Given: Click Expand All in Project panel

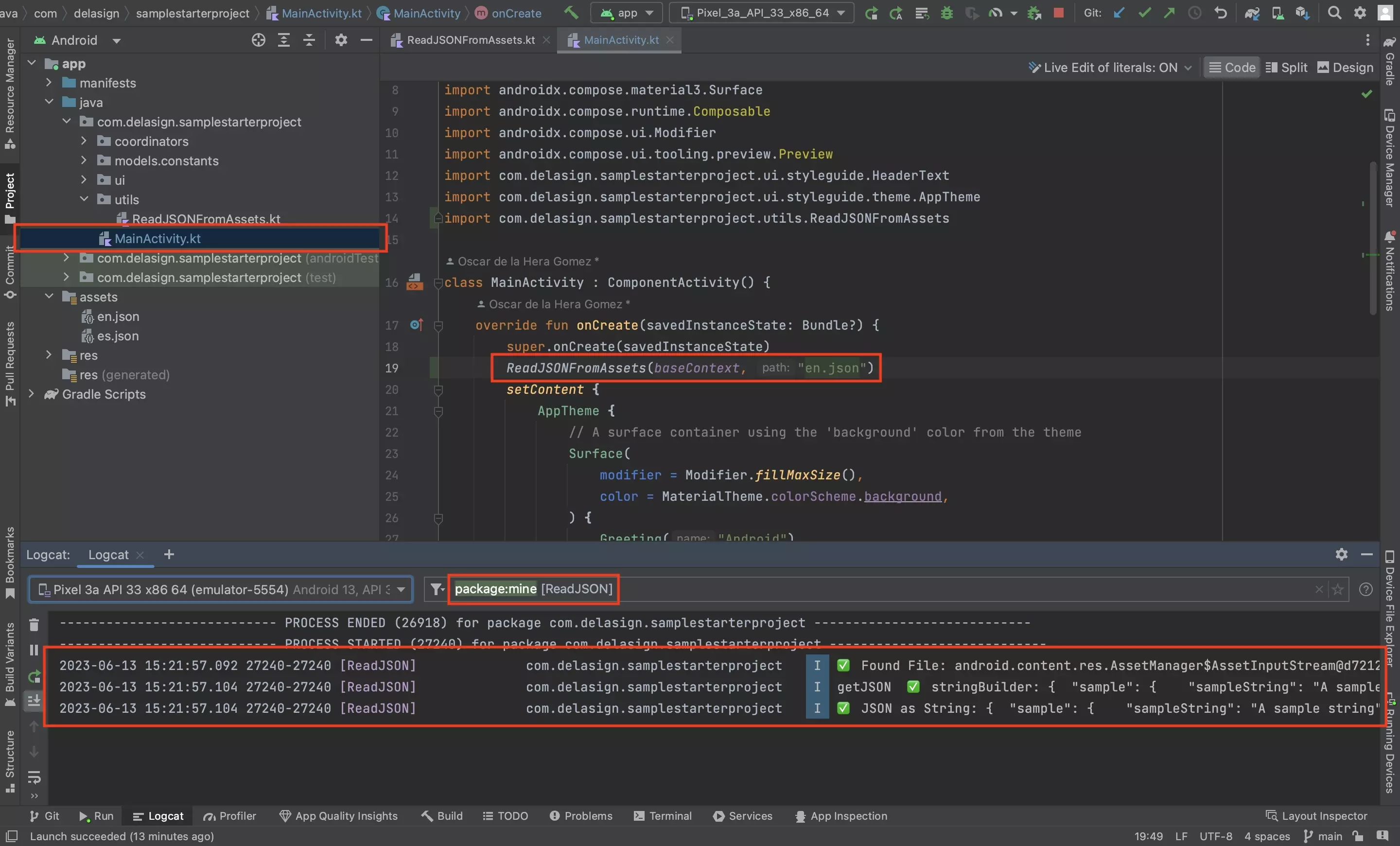Looking at the screenshot, I should [283, 40].
